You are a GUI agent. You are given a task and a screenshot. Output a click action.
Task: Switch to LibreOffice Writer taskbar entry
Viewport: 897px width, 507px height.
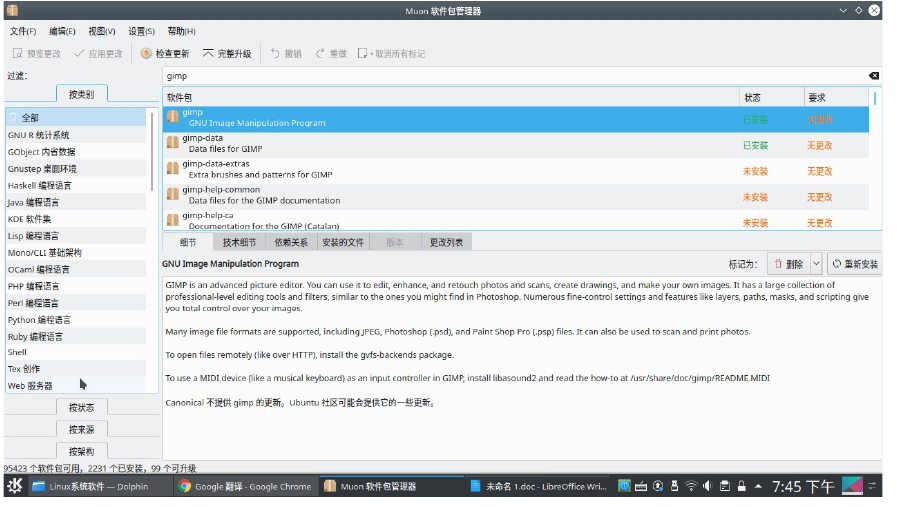[538, 486]
